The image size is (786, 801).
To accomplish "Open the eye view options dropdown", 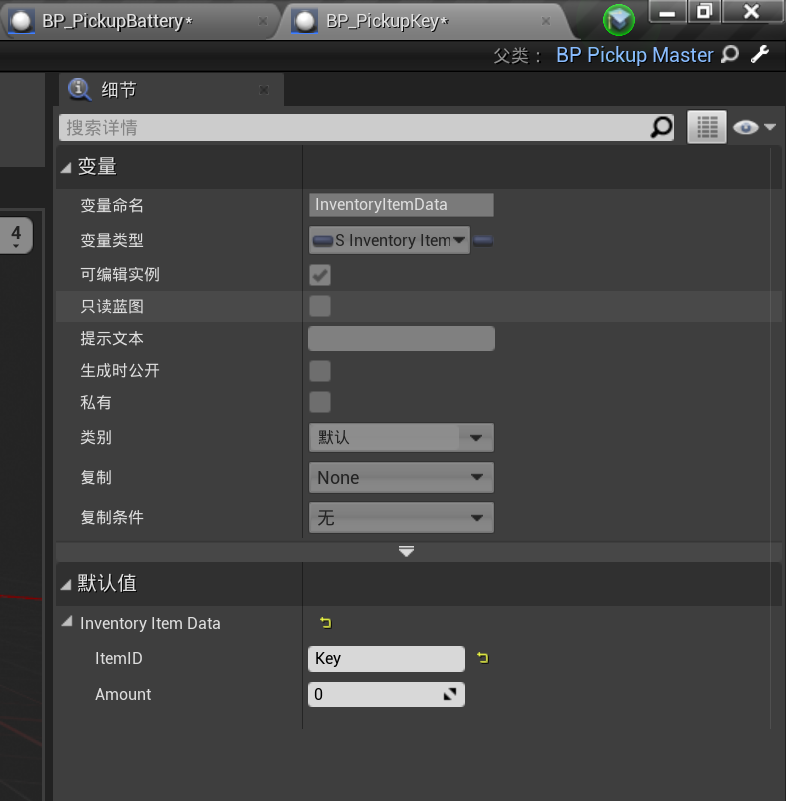I will (754, 127).
